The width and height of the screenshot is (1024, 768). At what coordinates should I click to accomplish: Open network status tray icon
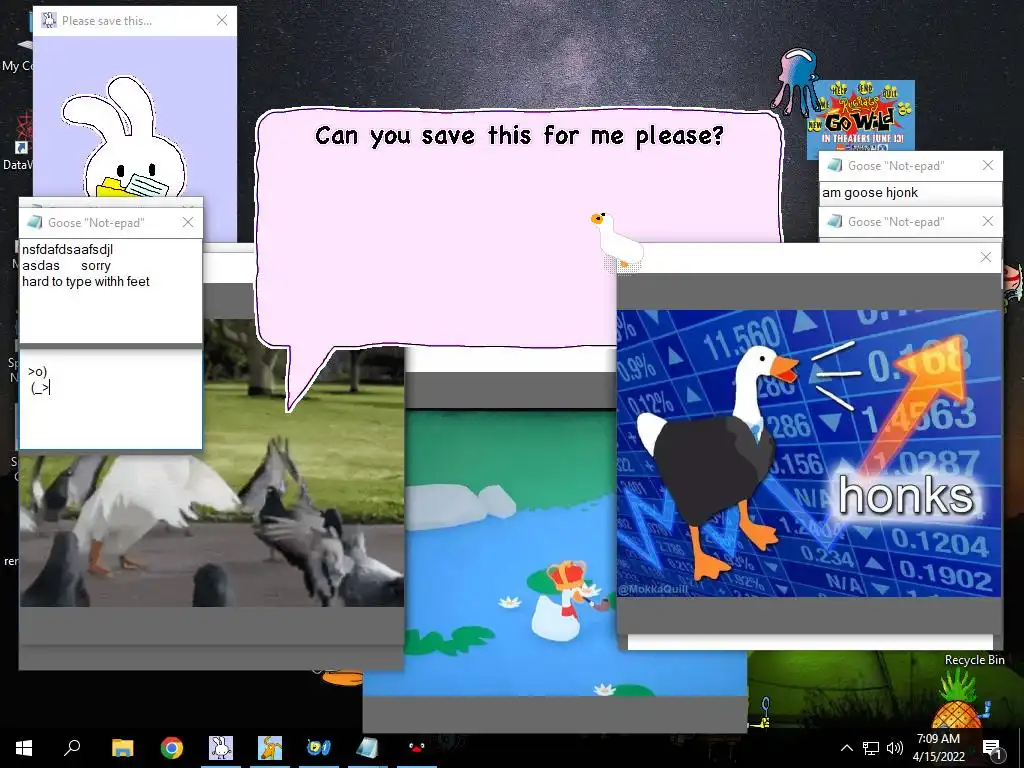click(871, 748)
